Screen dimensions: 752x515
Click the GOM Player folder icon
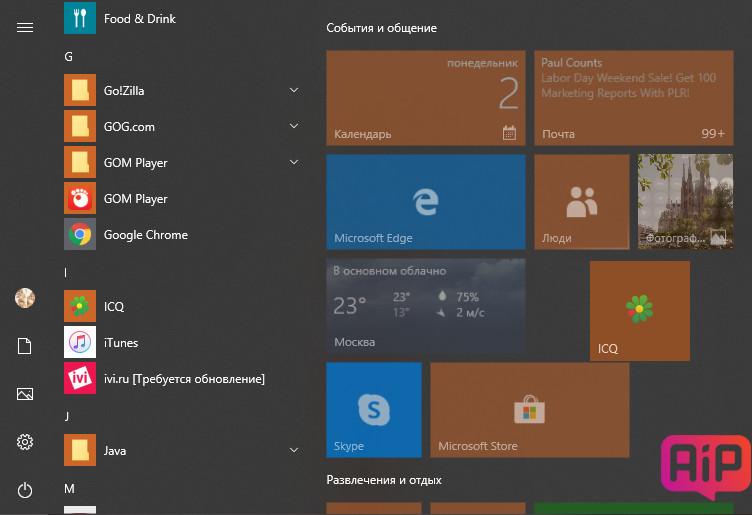click(80, 162)
